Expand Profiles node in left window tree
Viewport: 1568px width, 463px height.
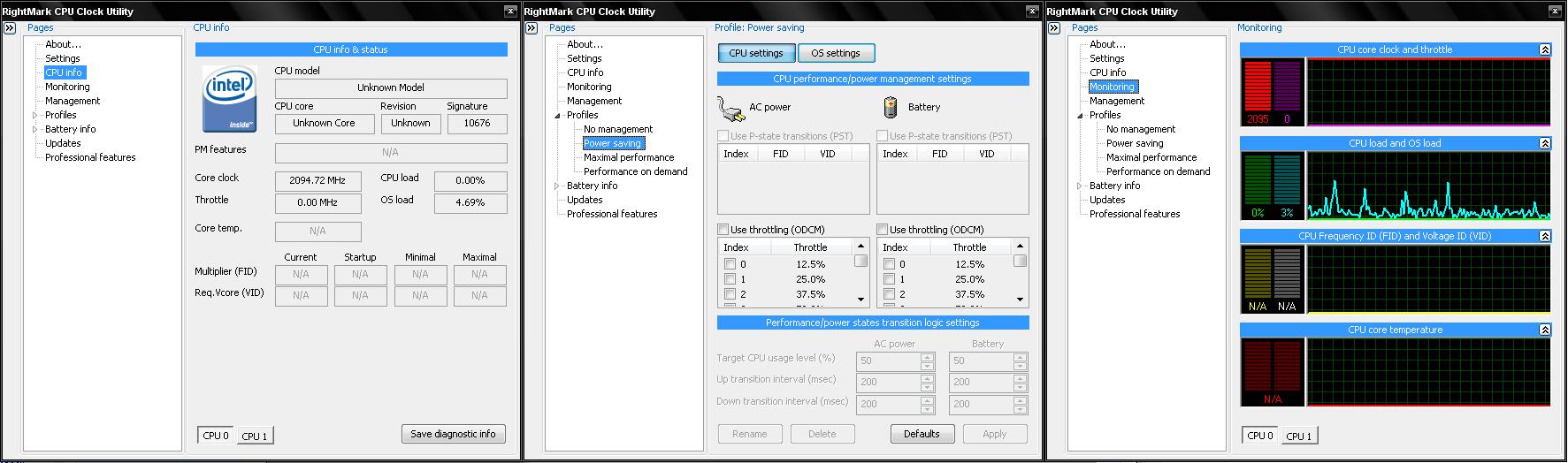pos(35,115)
